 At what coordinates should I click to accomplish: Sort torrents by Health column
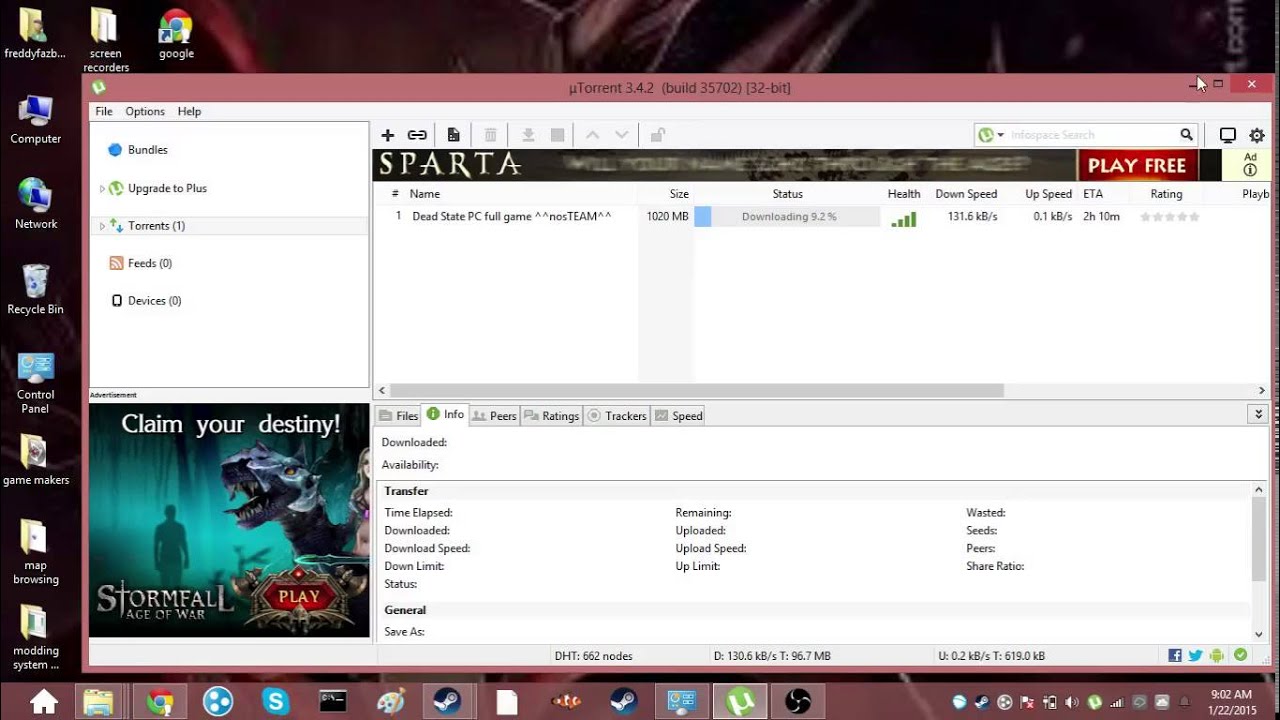coord(904,194)
